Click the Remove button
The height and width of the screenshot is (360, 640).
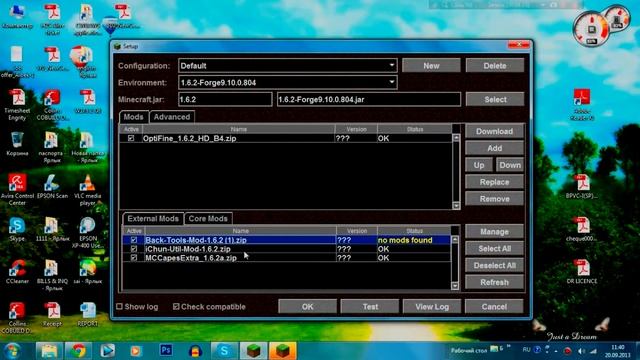(x=494, y=199)
